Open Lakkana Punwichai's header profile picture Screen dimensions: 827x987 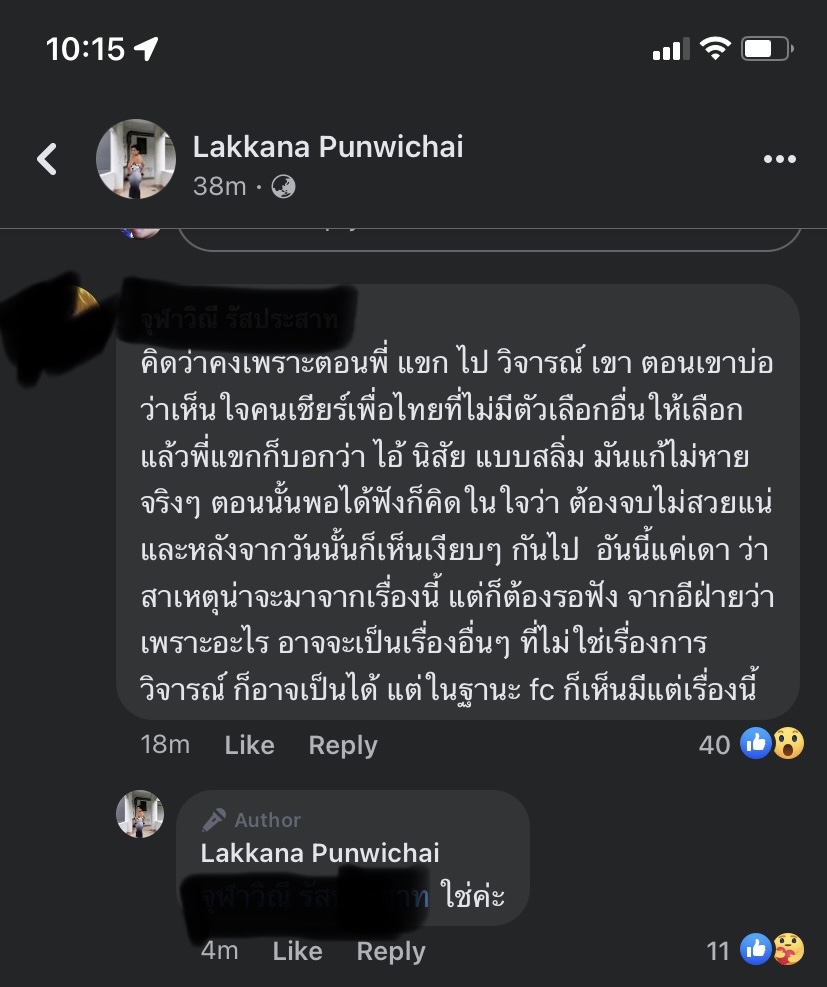coord(135,159)
